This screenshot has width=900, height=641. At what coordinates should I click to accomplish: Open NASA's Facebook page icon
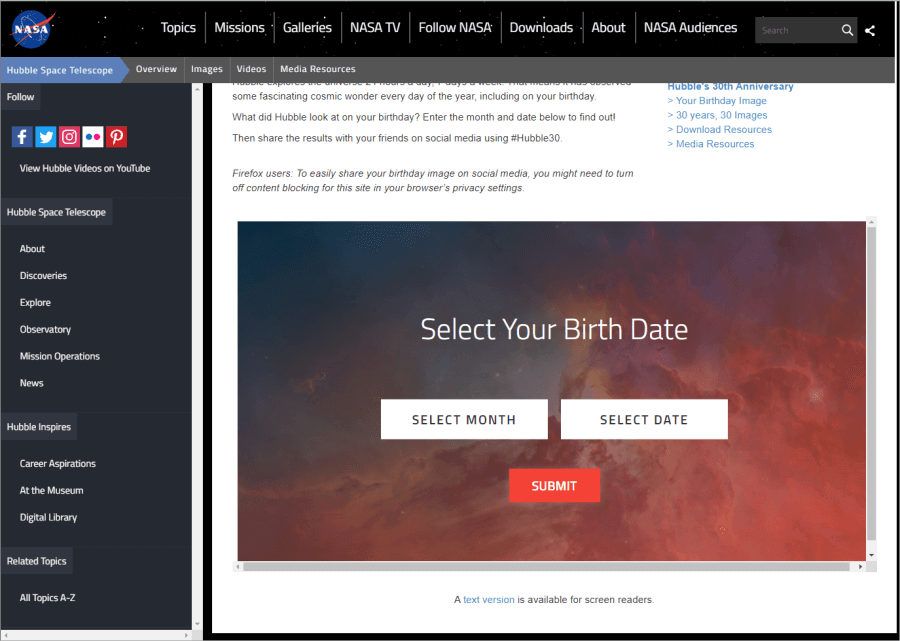pyautogui.click(x=22, y=137)
